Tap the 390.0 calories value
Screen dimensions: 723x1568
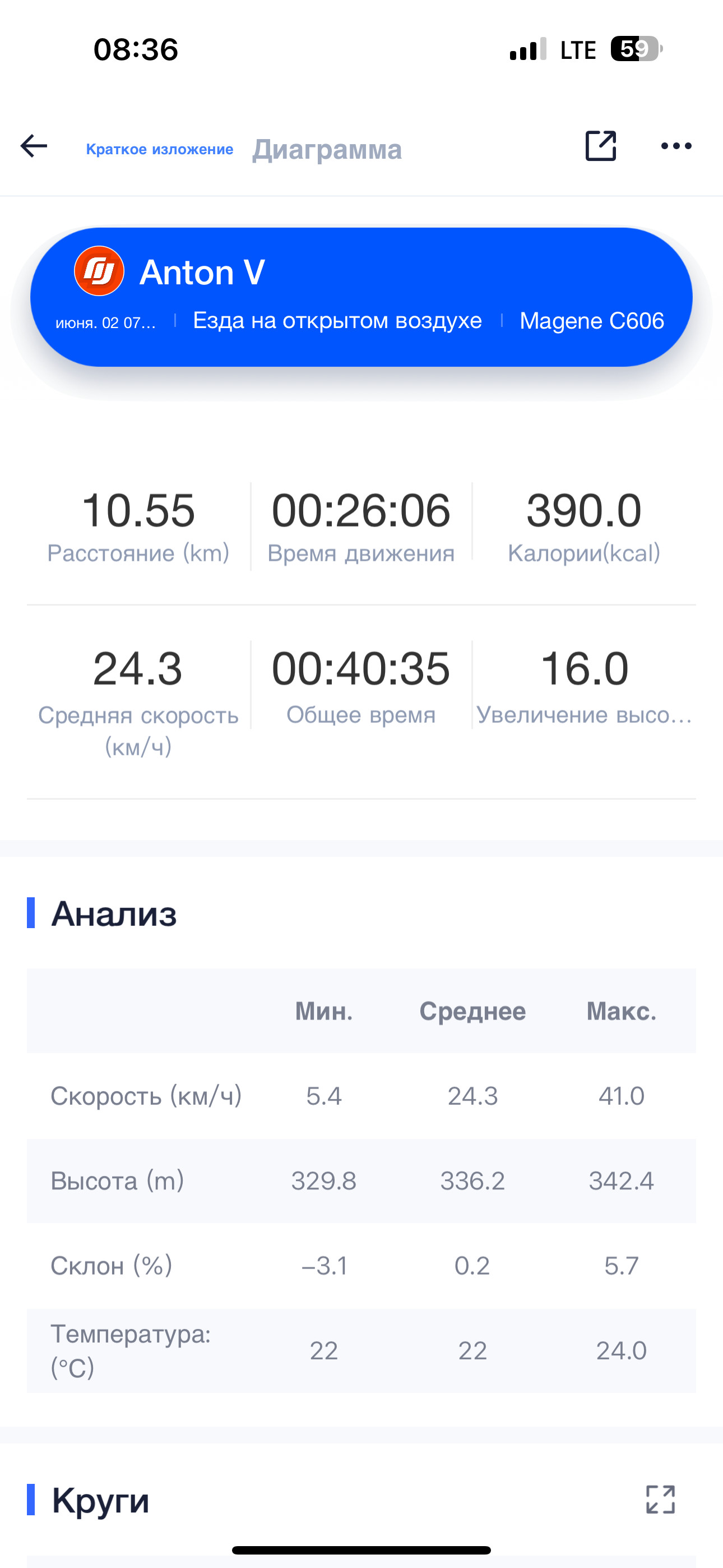[x=584, y=510]
